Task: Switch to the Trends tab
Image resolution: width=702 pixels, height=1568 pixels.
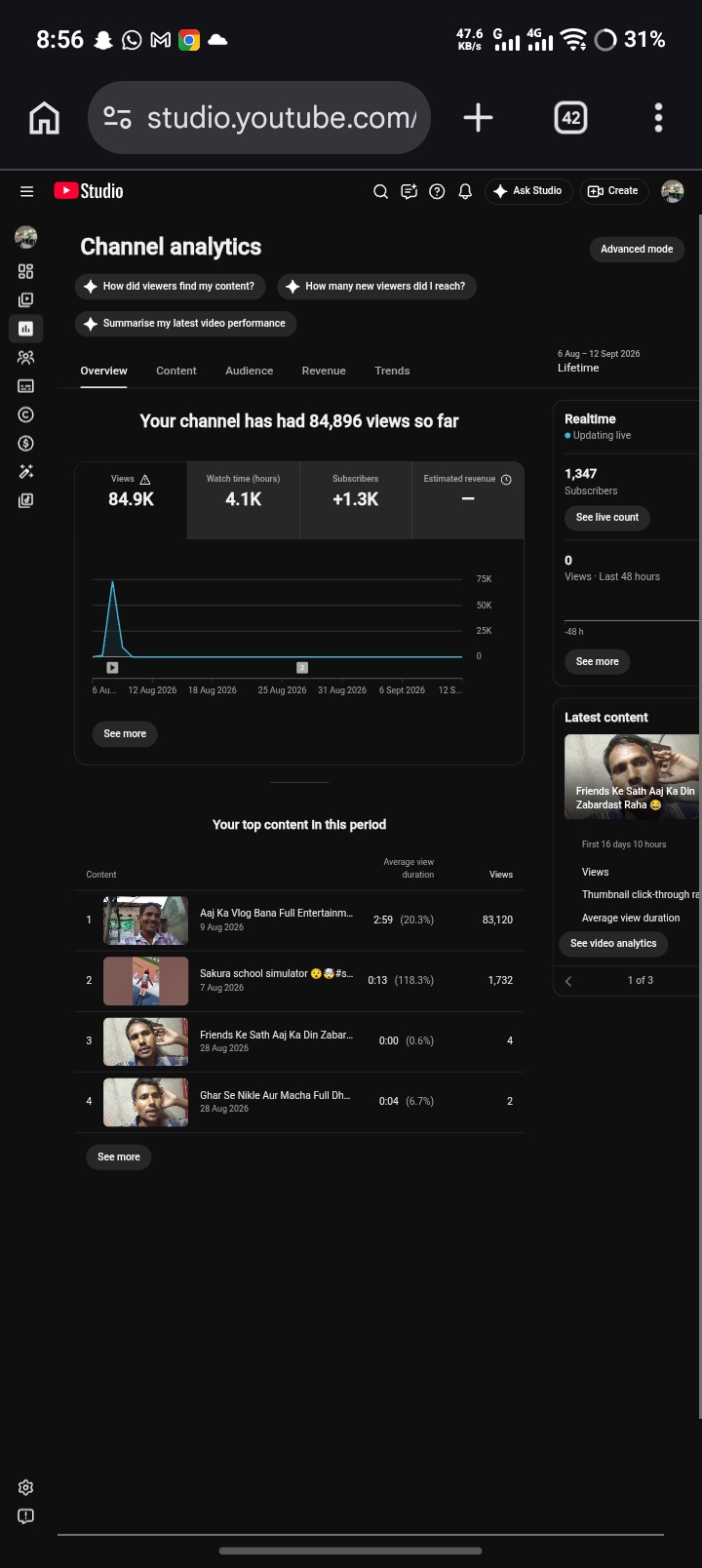Action: point(392,371)
